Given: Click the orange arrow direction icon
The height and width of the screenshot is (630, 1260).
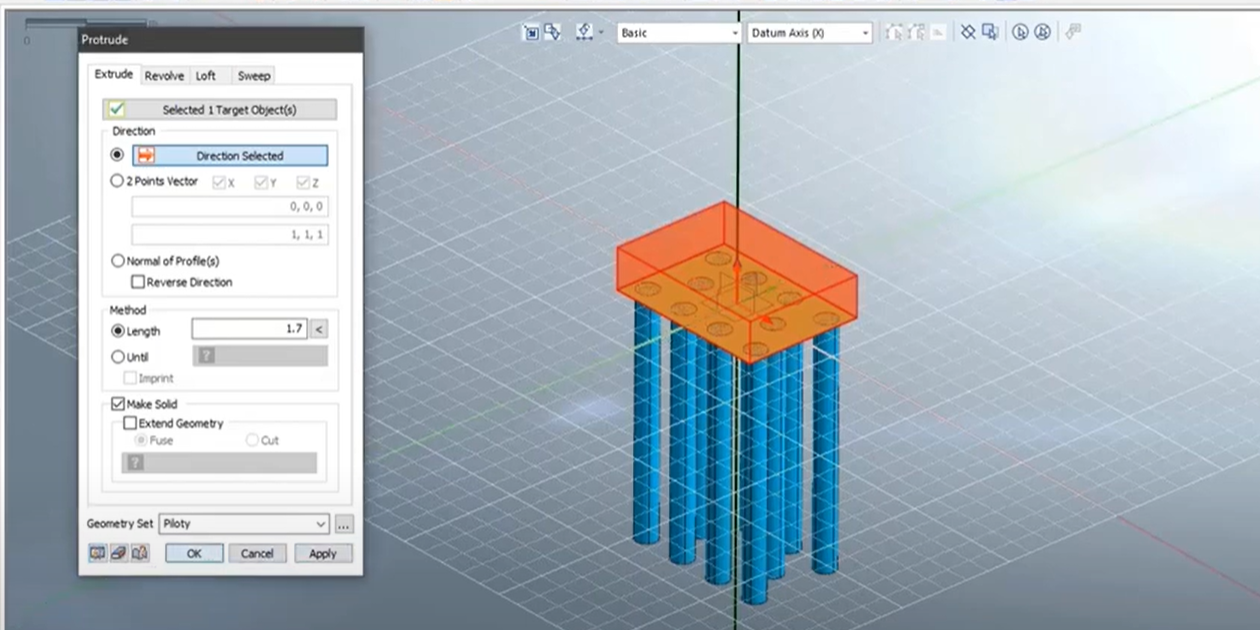Looking at the screenshot, I should pos(146,156).
